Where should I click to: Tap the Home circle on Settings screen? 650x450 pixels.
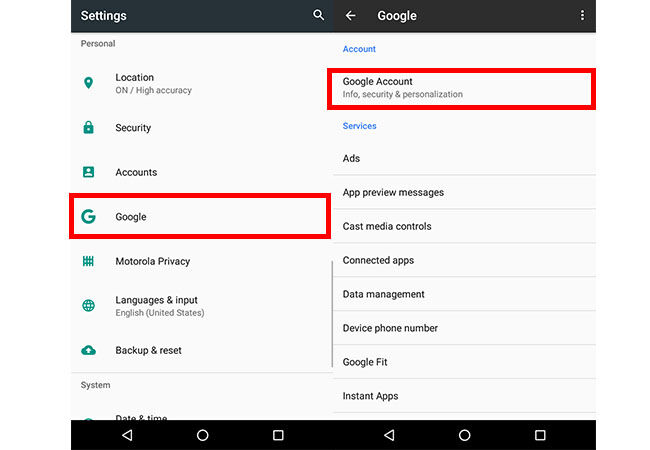coord(202,435)
